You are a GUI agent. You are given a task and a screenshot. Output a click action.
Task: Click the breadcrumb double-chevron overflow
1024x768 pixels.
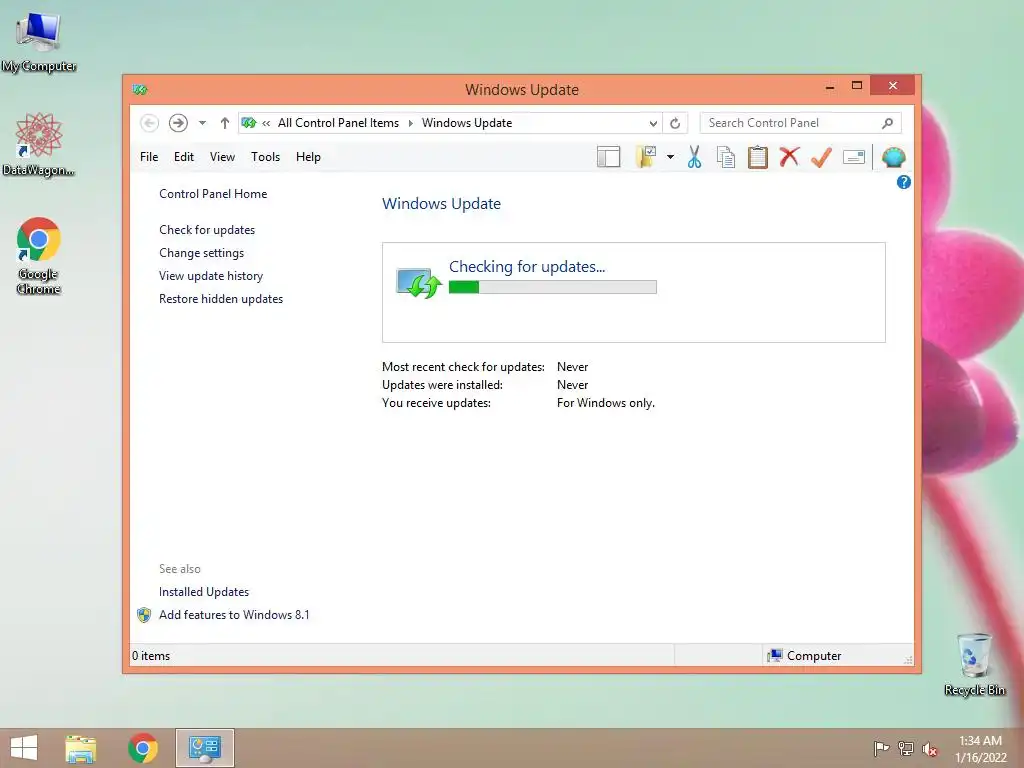(266, 123)
